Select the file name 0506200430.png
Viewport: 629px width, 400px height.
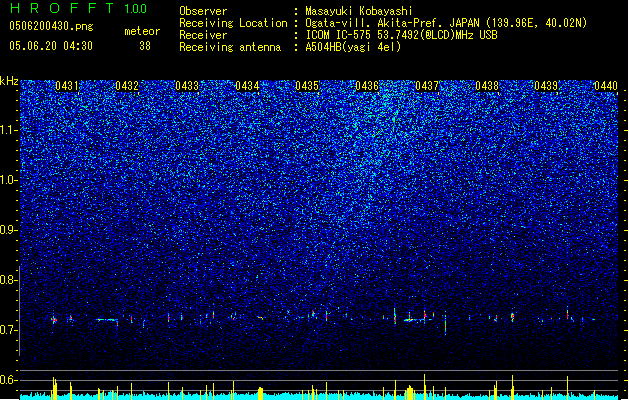(51, 26)
